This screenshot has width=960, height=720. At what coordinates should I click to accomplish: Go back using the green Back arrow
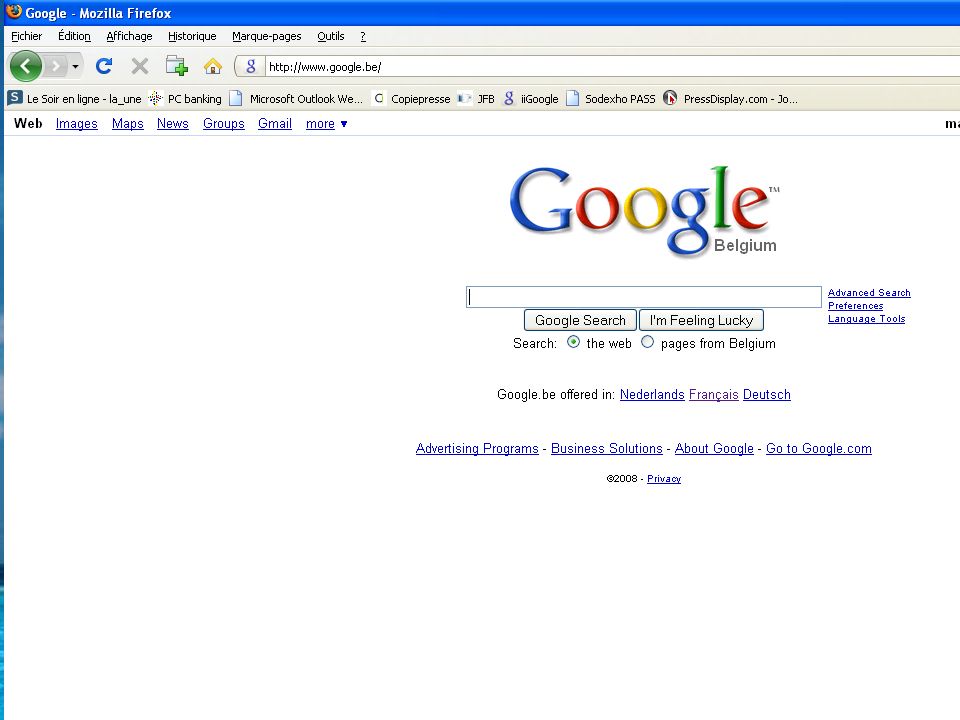[x=26, y=66]
